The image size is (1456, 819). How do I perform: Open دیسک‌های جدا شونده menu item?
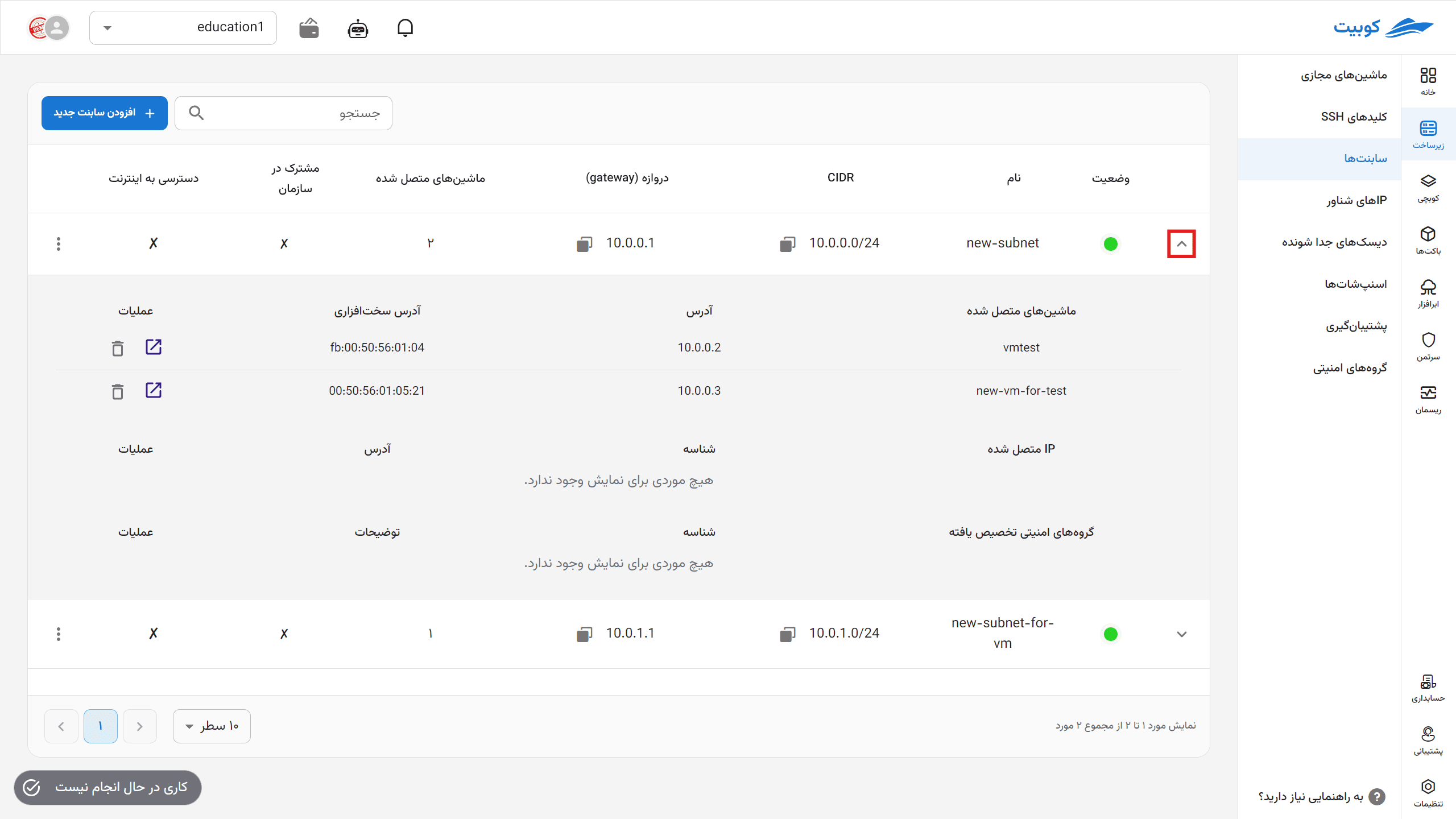(x=1319, y=242)
